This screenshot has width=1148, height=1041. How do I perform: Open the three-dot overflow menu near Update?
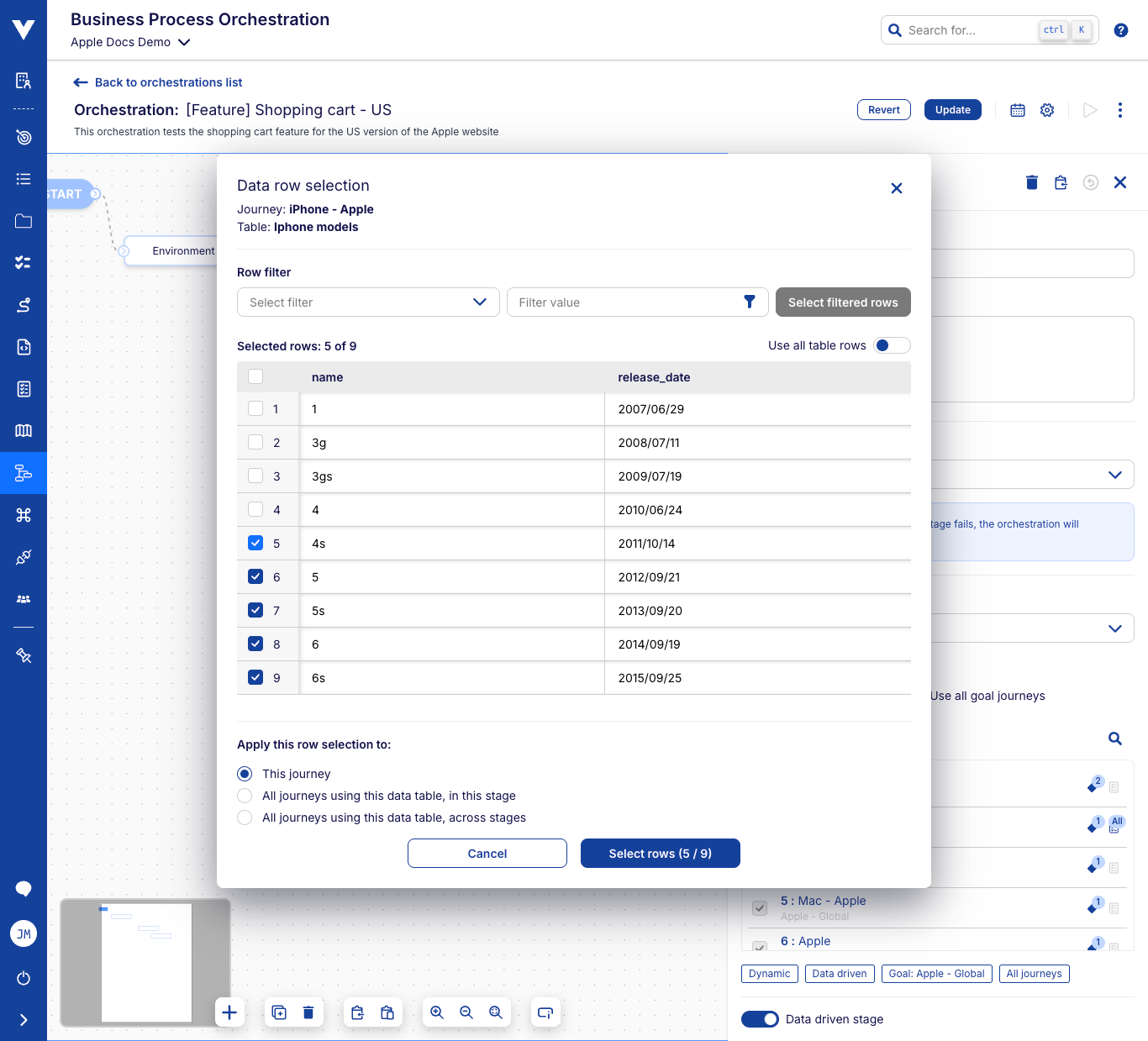tap(1119, 109)
